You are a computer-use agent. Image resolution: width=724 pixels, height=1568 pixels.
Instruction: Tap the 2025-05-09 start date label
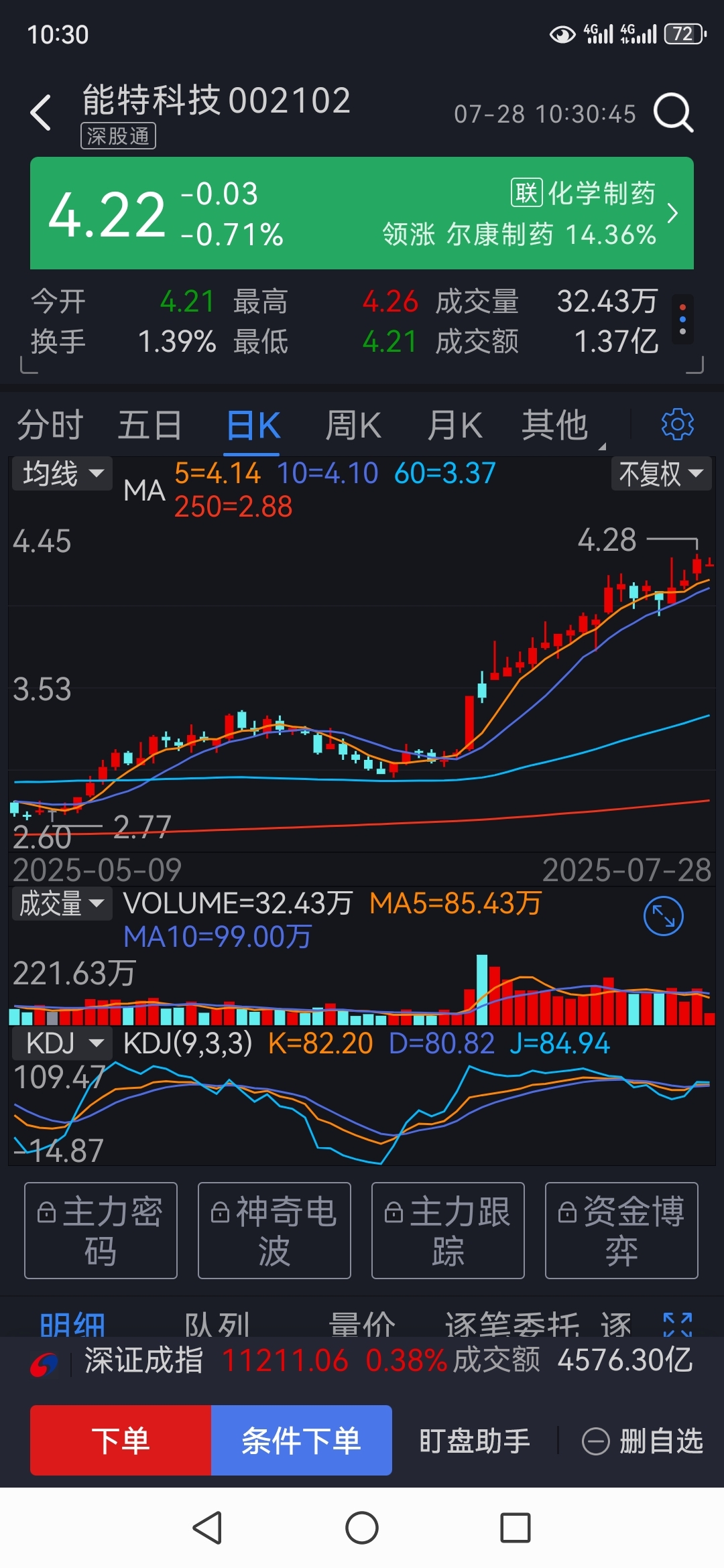pos(97,870)
